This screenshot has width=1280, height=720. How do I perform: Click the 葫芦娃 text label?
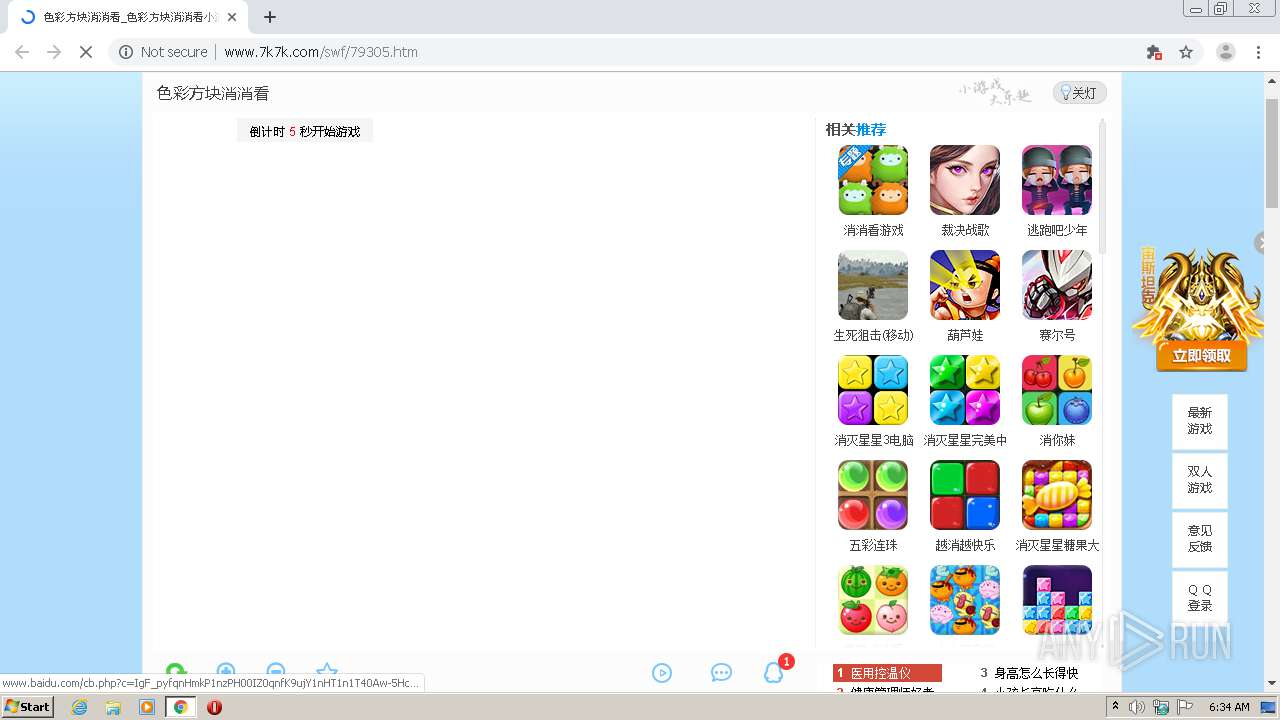point(965,335)
